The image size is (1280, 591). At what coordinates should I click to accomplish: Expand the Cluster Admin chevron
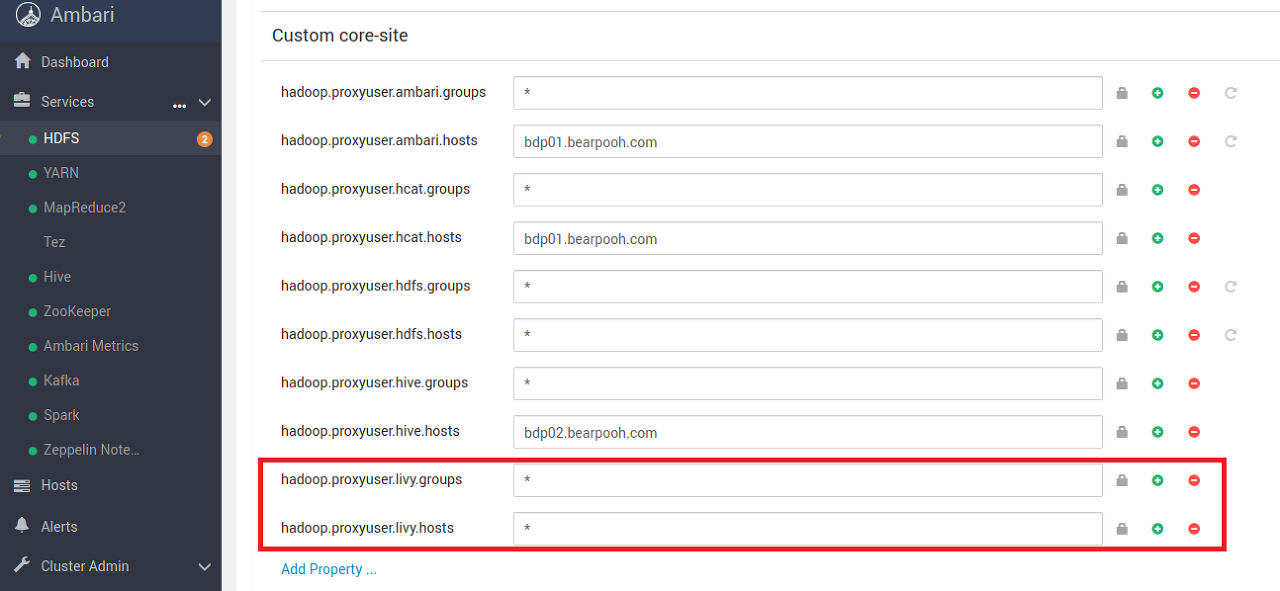click(x=205, y=567)
